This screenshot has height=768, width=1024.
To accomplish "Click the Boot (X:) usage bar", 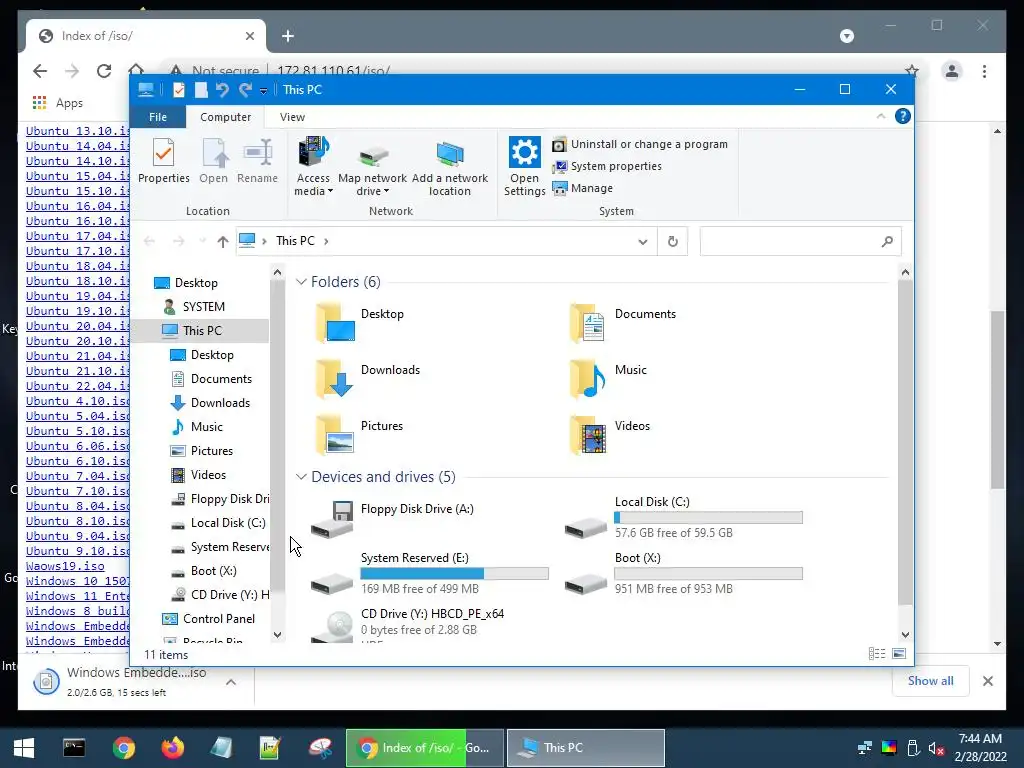I will [x=708, y=574].
